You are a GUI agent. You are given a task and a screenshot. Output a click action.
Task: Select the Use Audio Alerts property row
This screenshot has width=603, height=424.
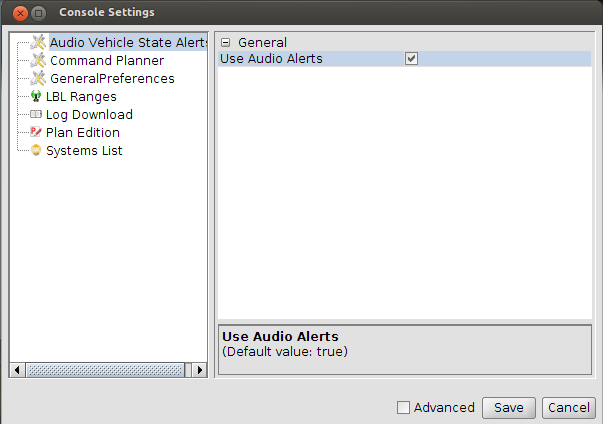tap(405, 59)
